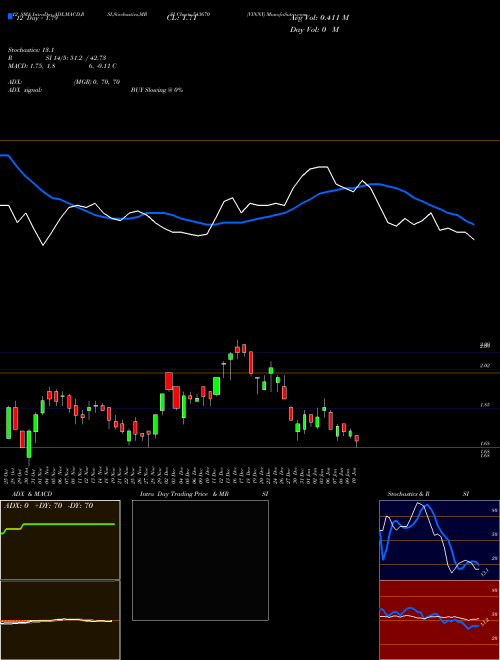Image resolution: width=500 pixels, height=660 pixels.
Task: Click the '1.85' price axis label
Action: (x=485, y=405)
